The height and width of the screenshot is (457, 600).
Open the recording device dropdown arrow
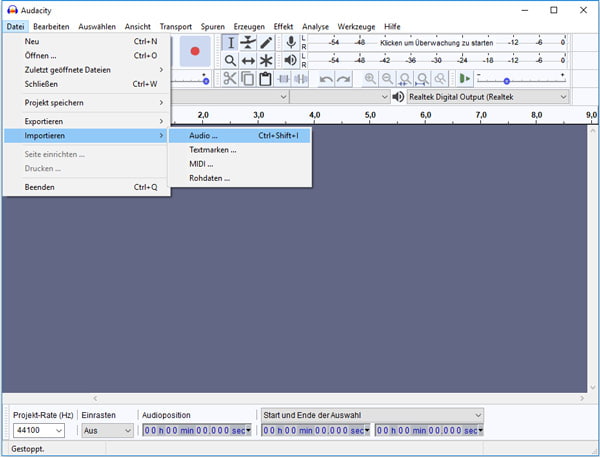(x=283, y=97)
